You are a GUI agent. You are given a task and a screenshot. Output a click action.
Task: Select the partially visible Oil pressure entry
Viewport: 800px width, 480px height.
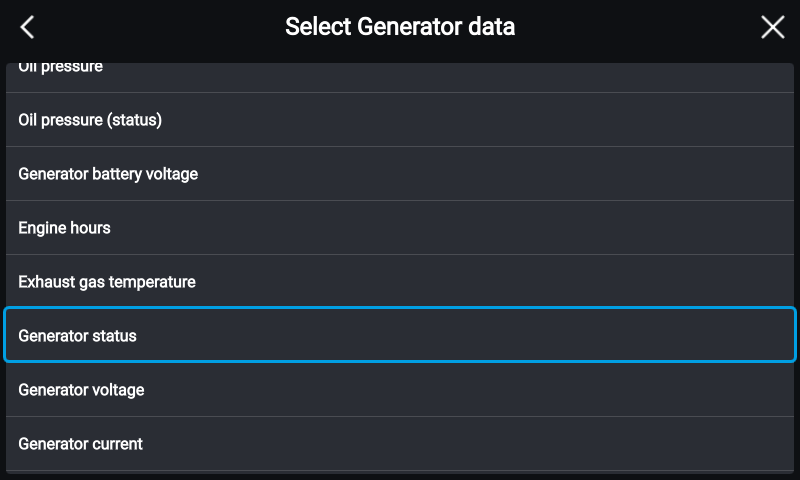tap(400, 78)
